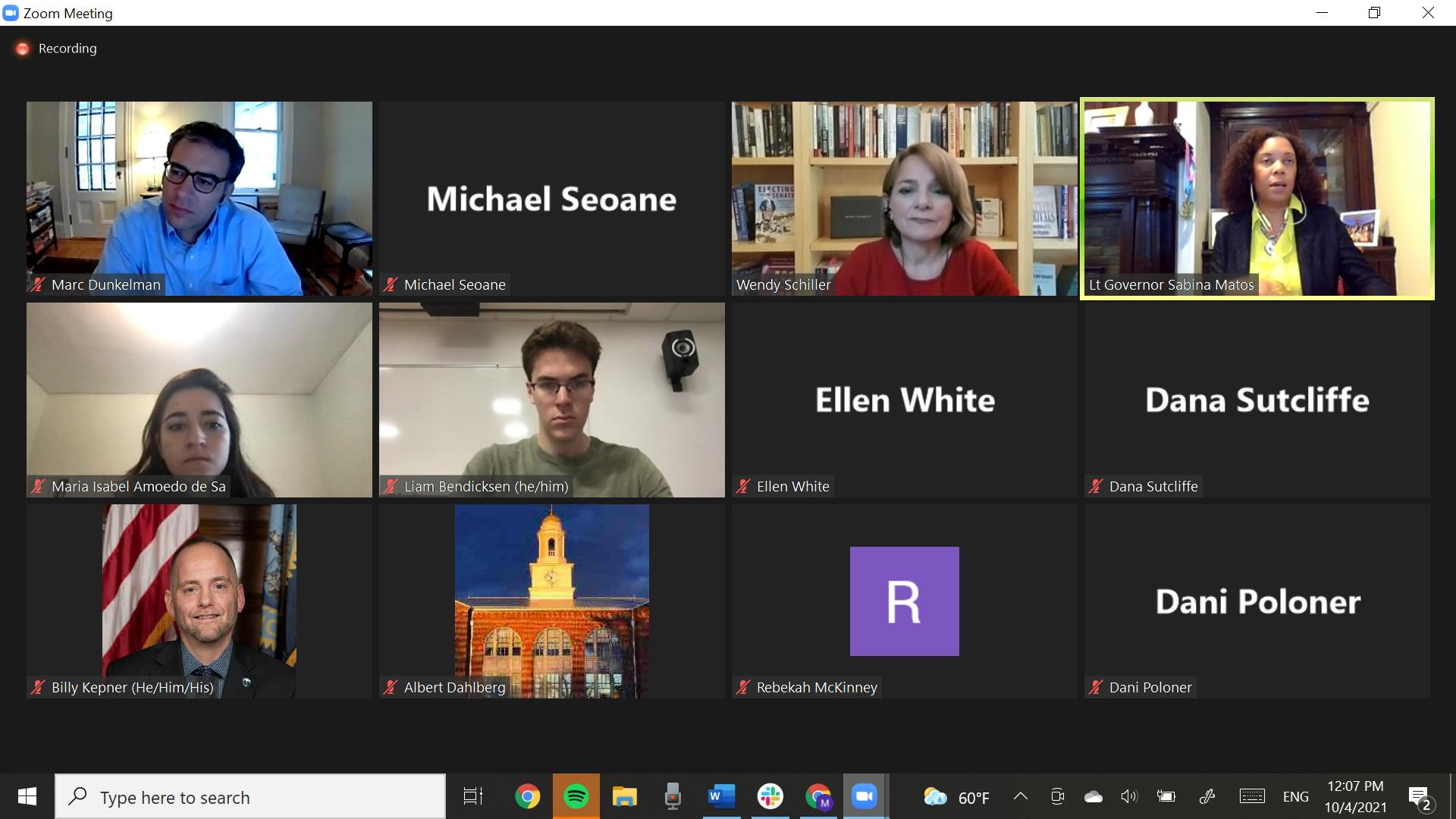Image resolution: width=1456 pixels, height=819 pixels.
Task: Click the Zoom icon in the taskbar
Action: (x=864, y=796)
